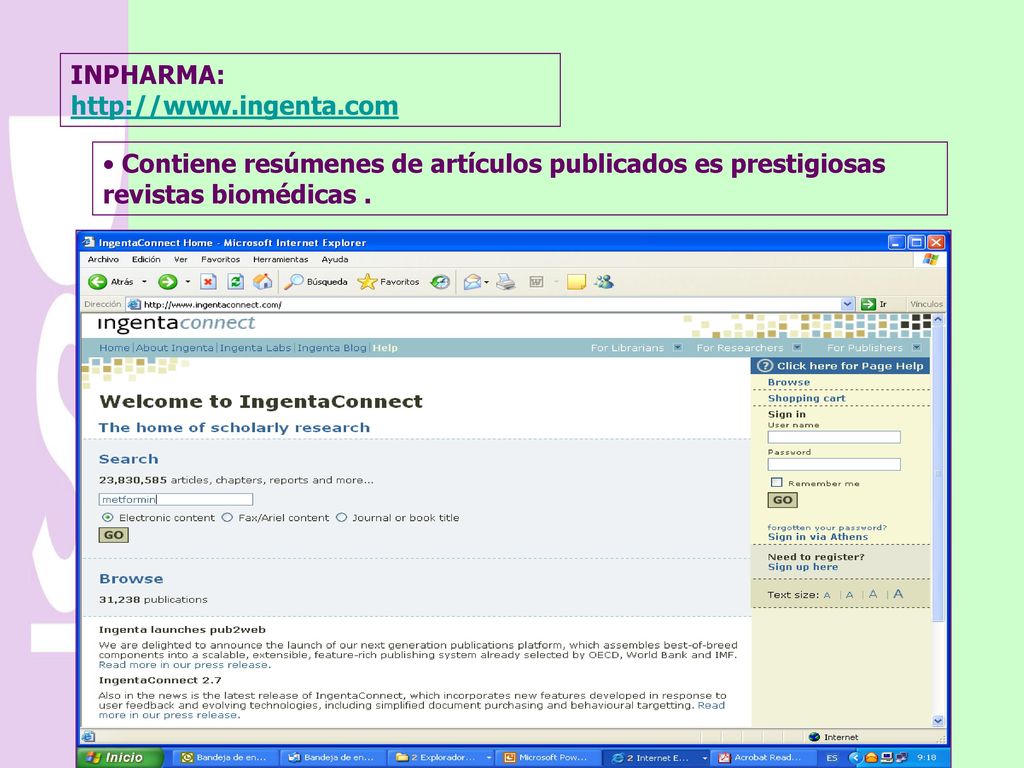Viewport: 1024px width, 768px height.
Task: Open the Edición menu
Action: pos(146,259)
